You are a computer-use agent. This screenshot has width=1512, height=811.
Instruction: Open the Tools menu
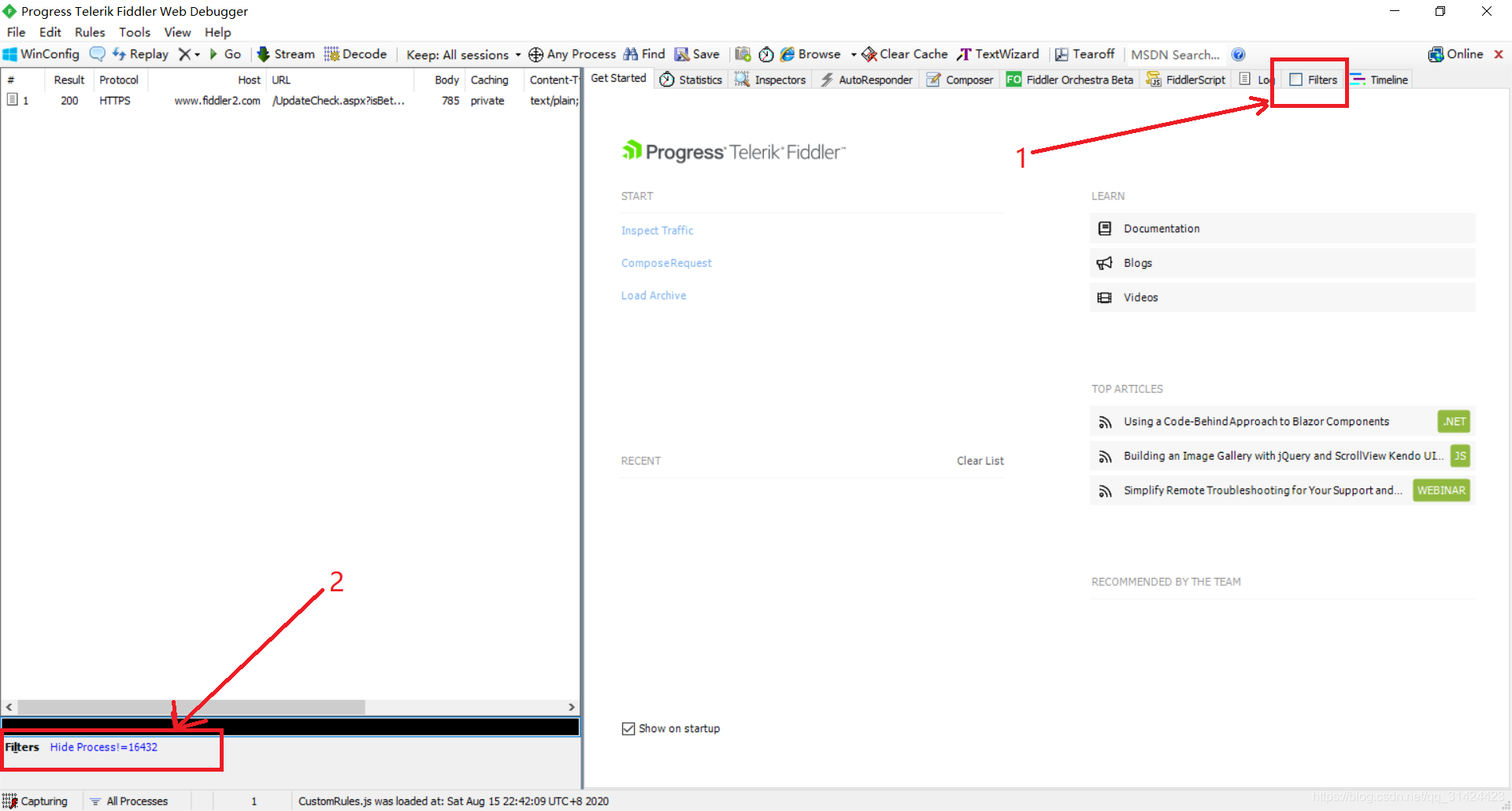click(135, 32)
